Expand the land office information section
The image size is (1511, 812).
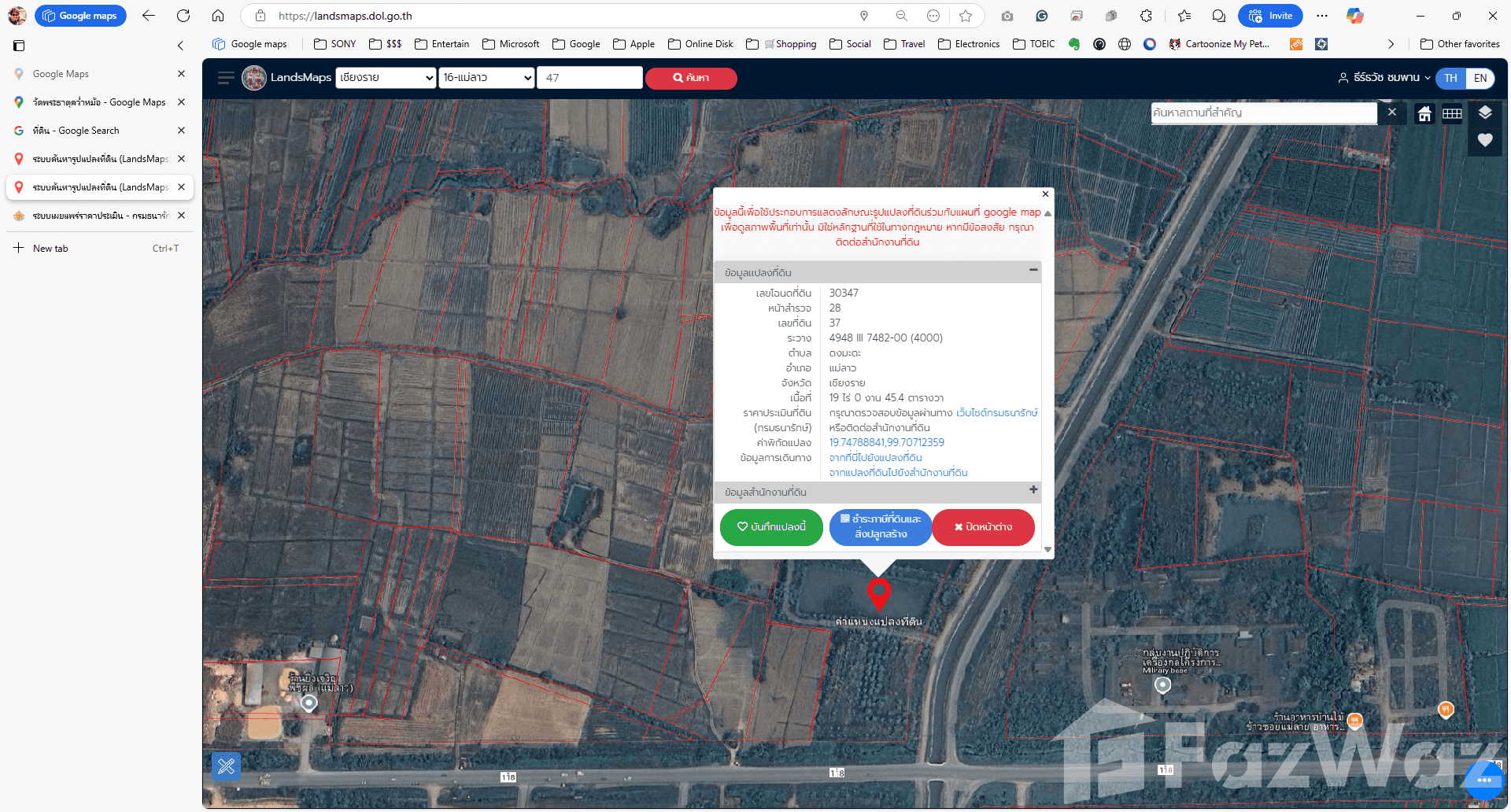pos(1033,490)
